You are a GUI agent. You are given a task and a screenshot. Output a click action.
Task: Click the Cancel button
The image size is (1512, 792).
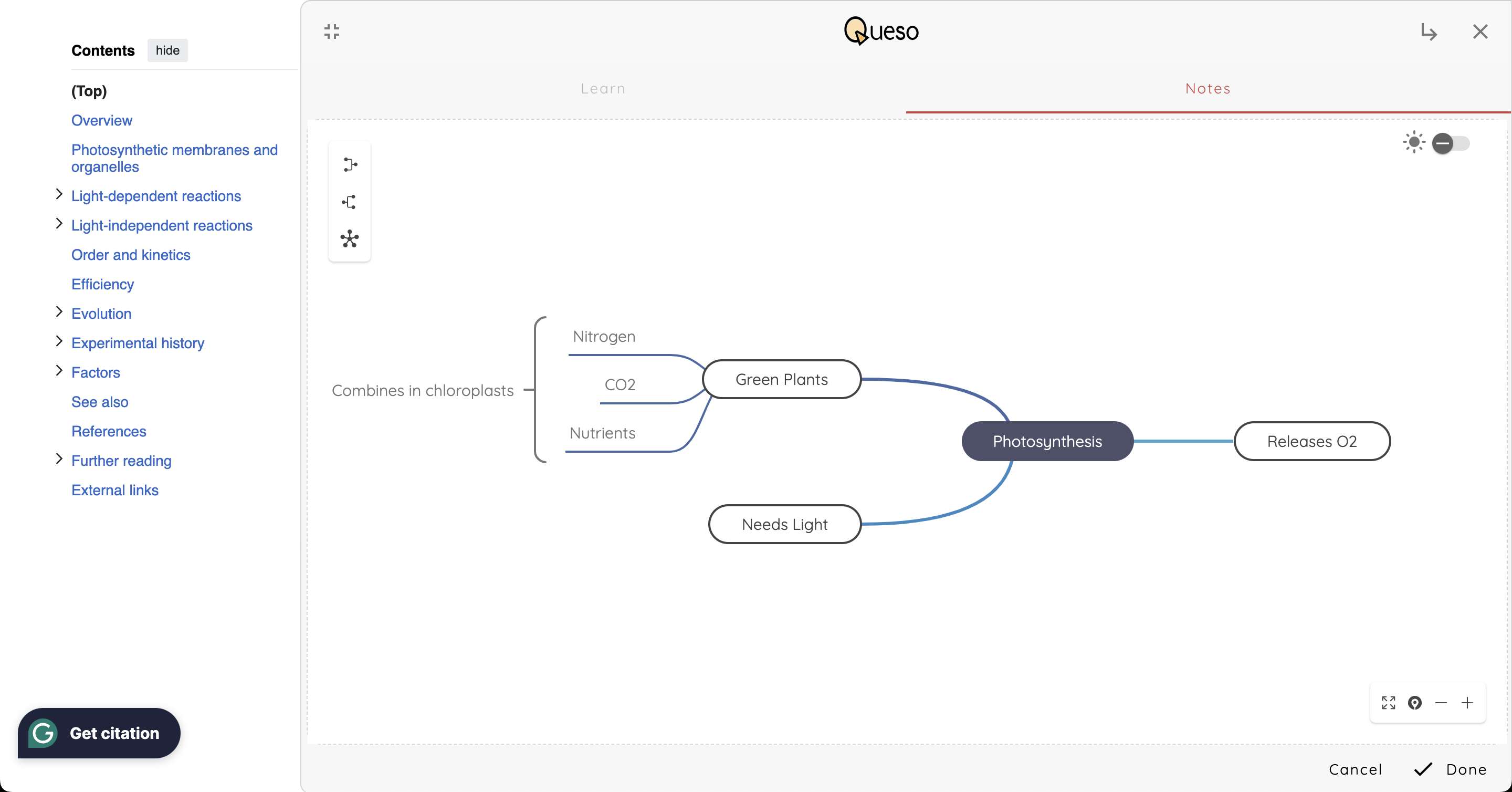(x=1354, y=770)
